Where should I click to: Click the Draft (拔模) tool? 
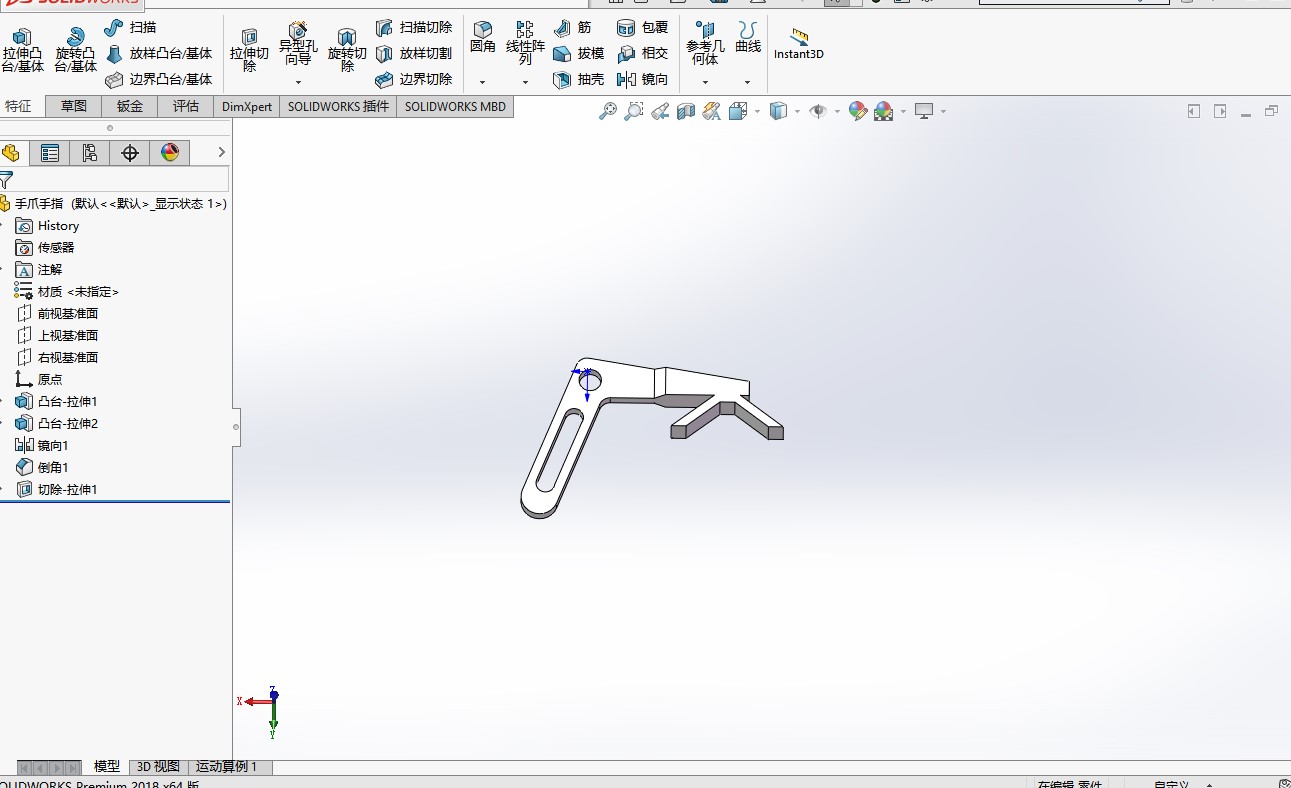(578, 53)
